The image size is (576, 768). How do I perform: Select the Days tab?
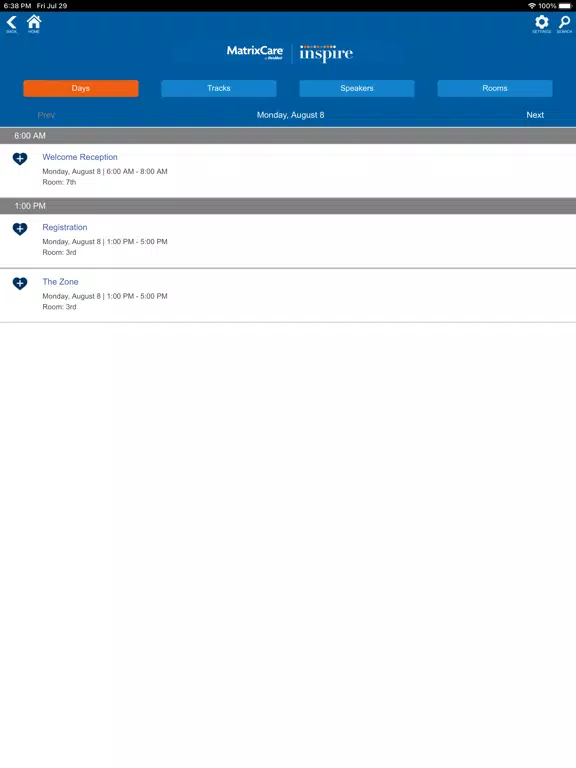click(x=81, y=88)
